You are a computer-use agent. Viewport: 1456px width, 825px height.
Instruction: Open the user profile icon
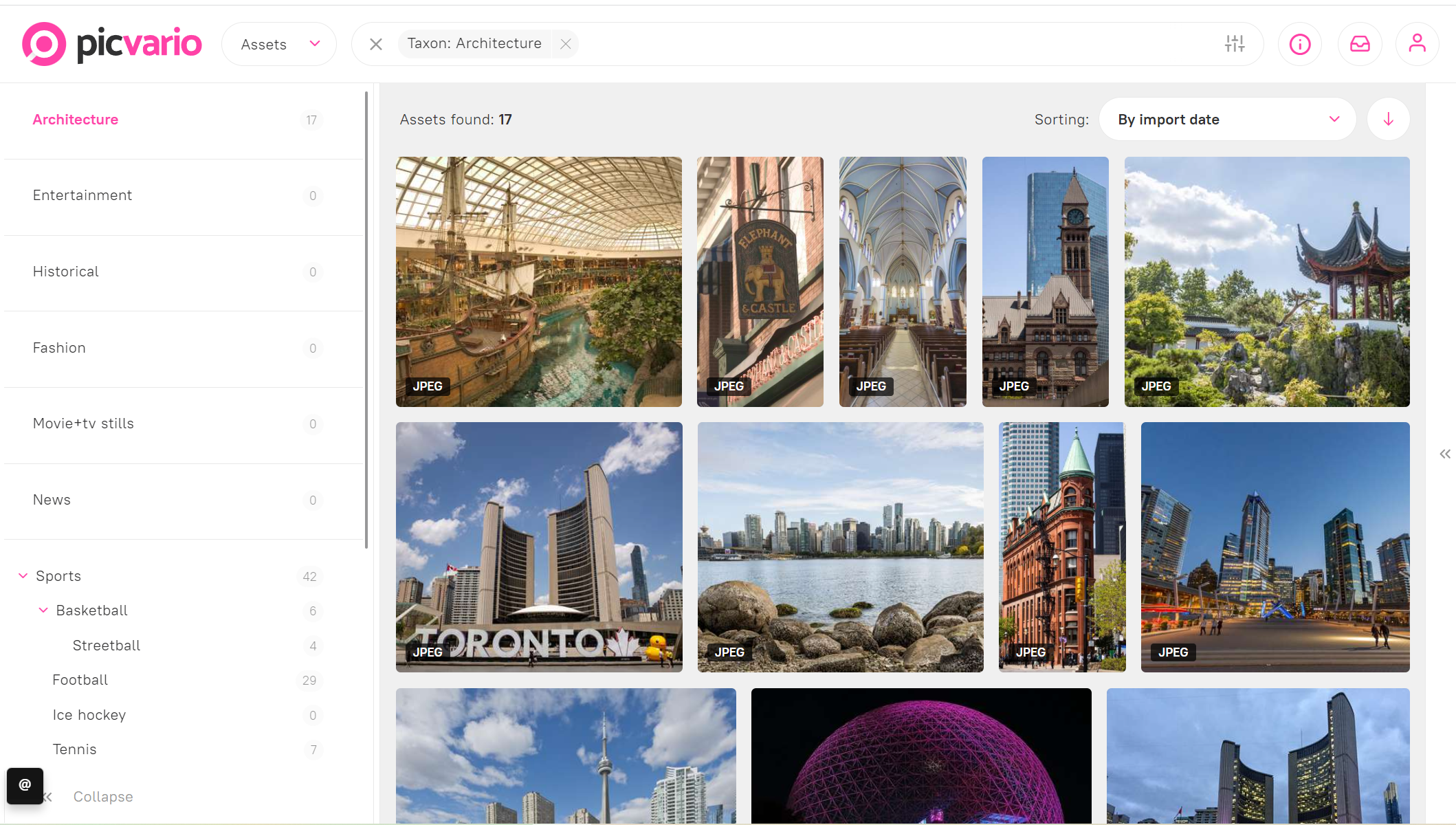(1417, 44)
